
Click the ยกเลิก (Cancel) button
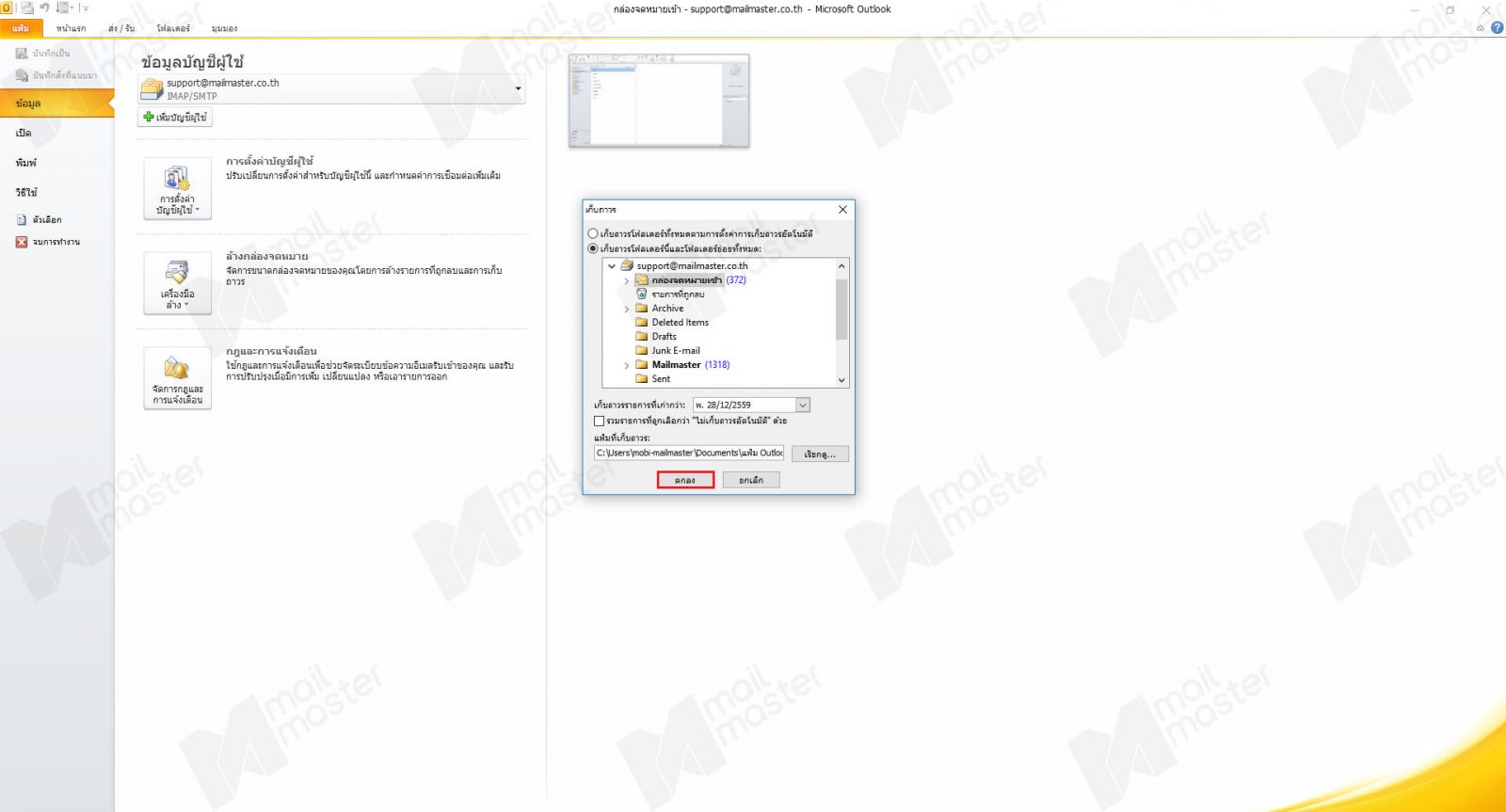tap(751, 481)
